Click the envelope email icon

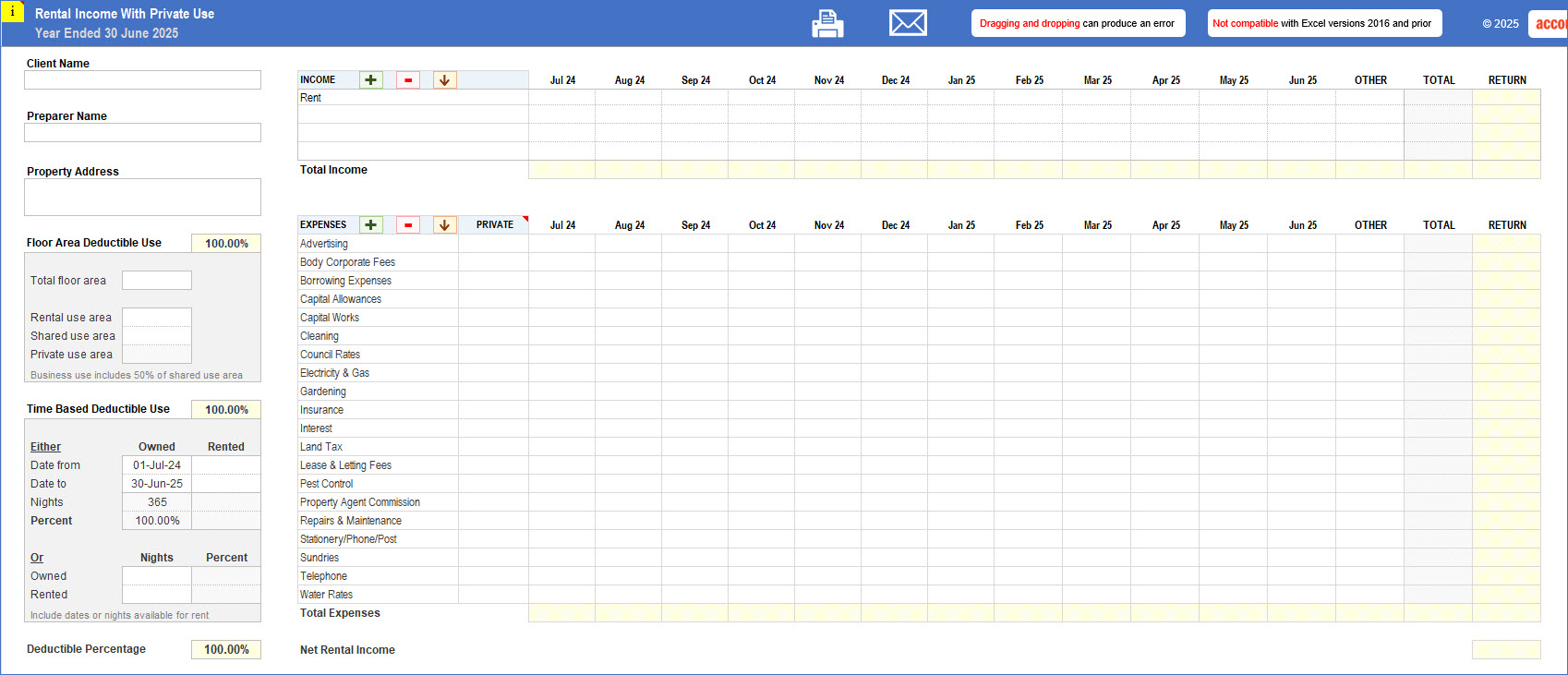(908, 23)
